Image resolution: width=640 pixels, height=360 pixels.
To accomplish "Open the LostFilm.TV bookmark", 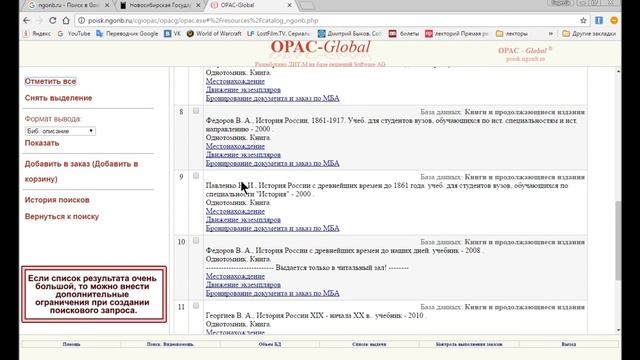I will pos(279,33).
